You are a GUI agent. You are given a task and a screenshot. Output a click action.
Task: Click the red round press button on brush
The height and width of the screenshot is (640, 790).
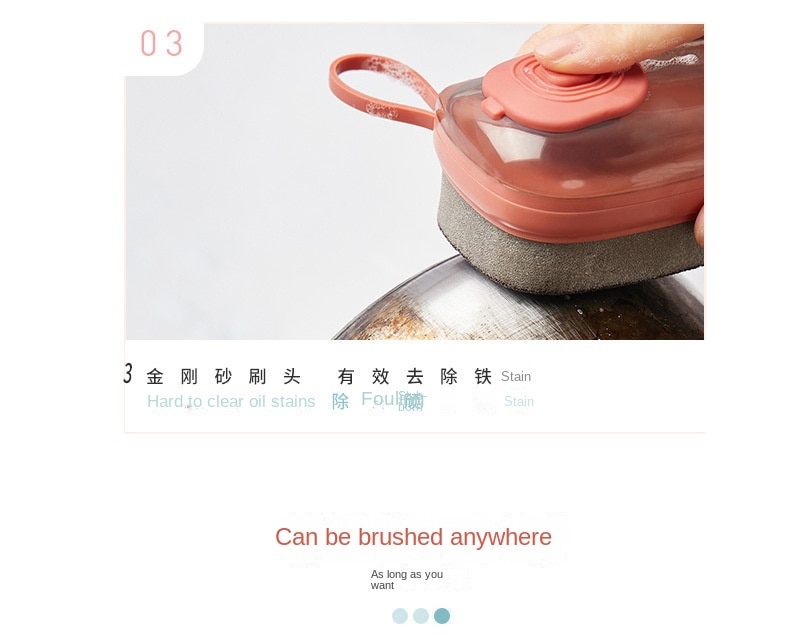pos(564,91)
